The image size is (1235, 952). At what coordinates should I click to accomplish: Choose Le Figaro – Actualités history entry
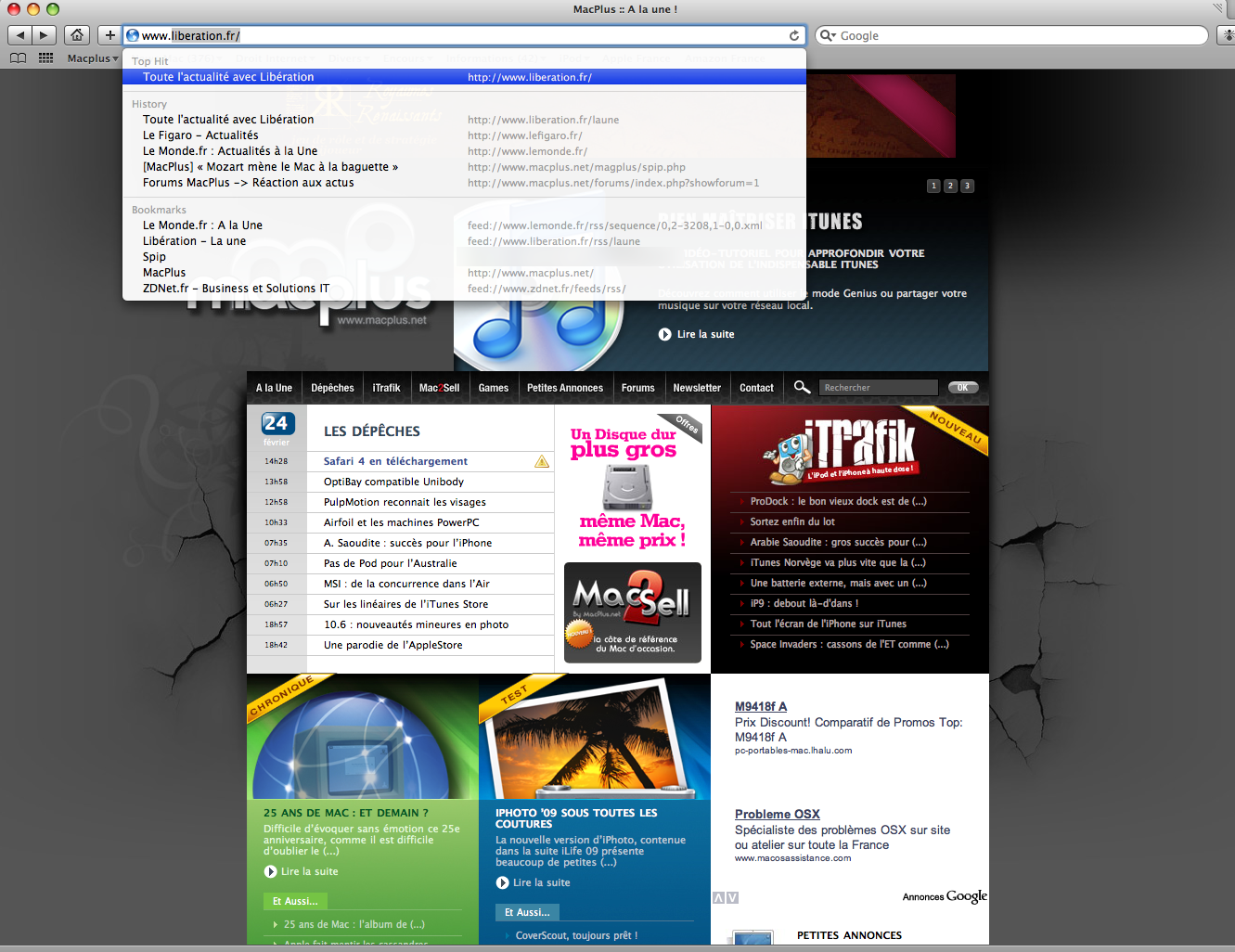464,135
